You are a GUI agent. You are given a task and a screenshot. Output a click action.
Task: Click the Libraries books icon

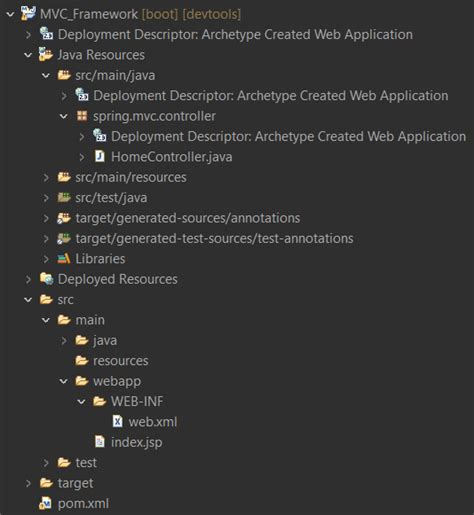(x=64, y=259)
